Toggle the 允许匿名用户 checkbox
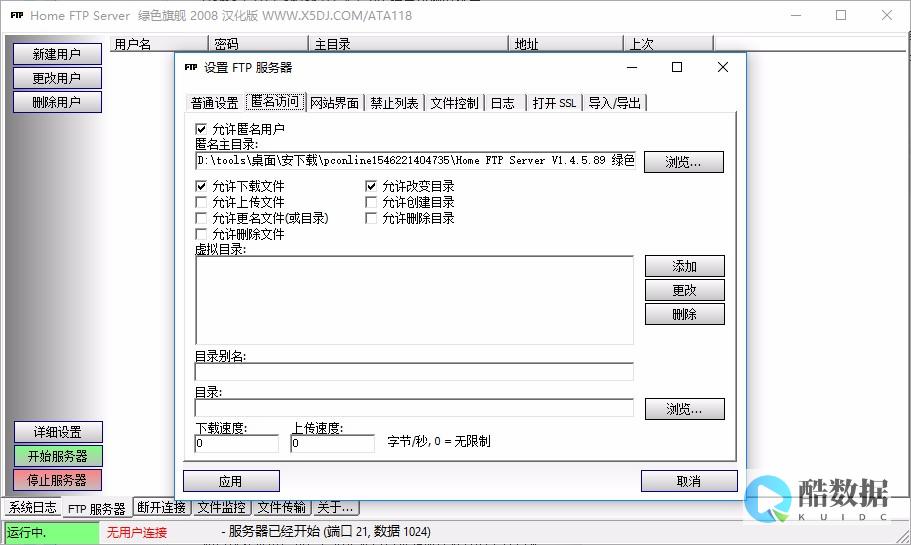This screenshot has width=911, height=545. click(201, 129)
